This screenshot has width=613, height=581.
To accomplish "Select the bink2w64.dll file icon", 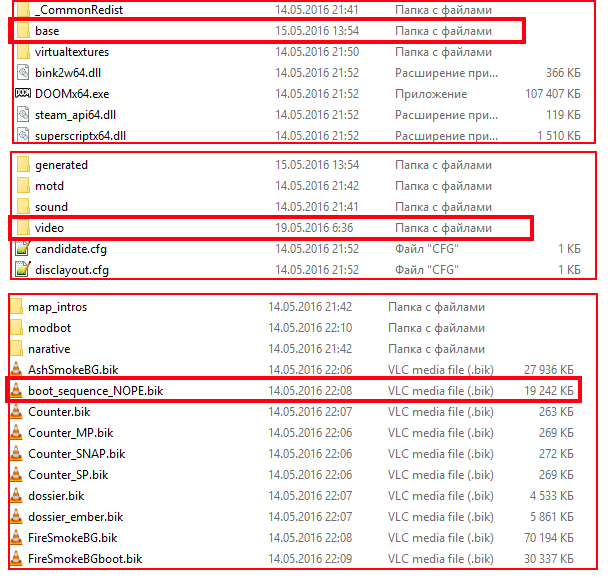I will pos(23,73).
